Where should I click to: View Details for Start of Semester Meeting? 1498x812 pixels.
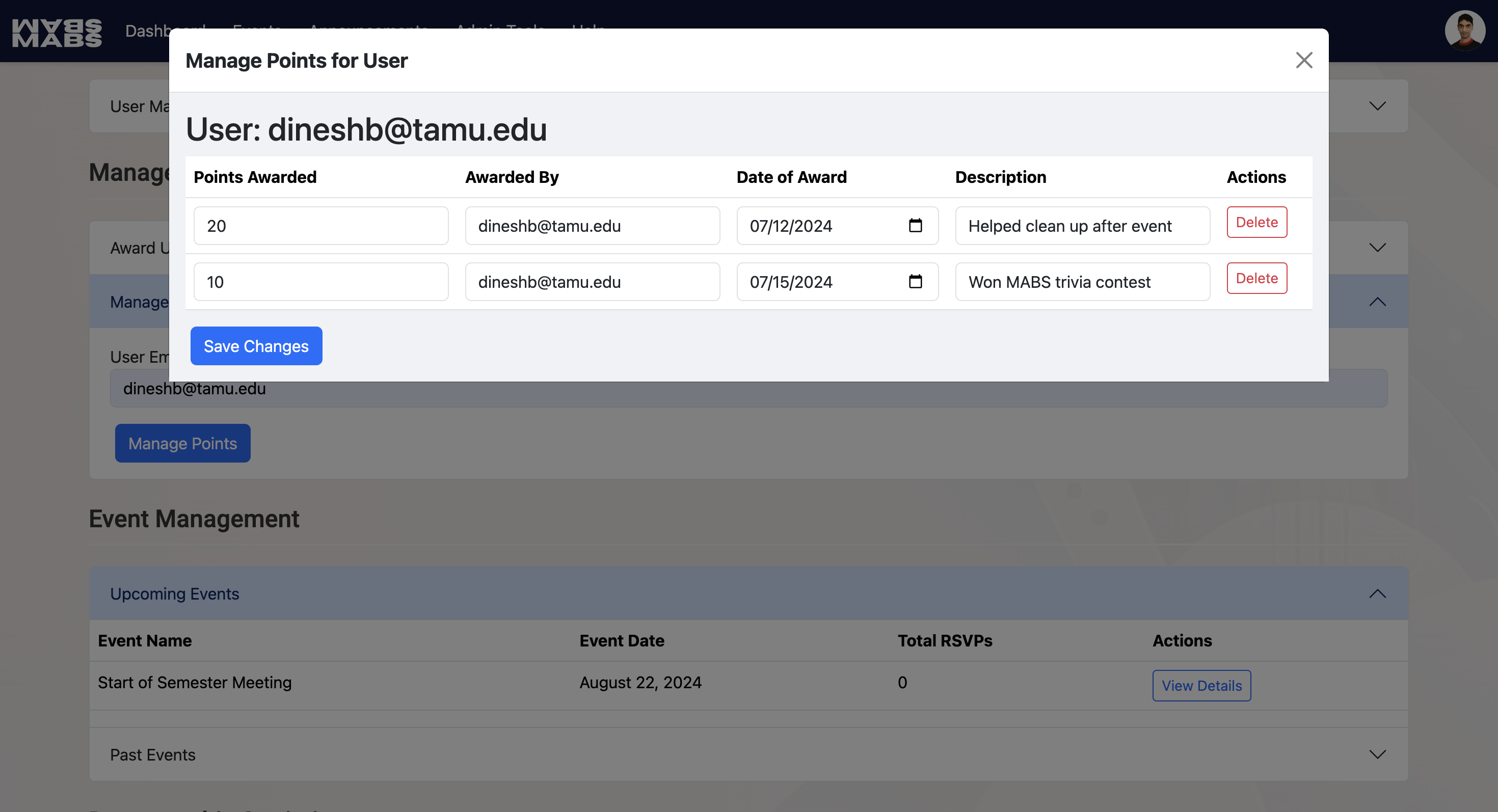(x=1201, y=685)
